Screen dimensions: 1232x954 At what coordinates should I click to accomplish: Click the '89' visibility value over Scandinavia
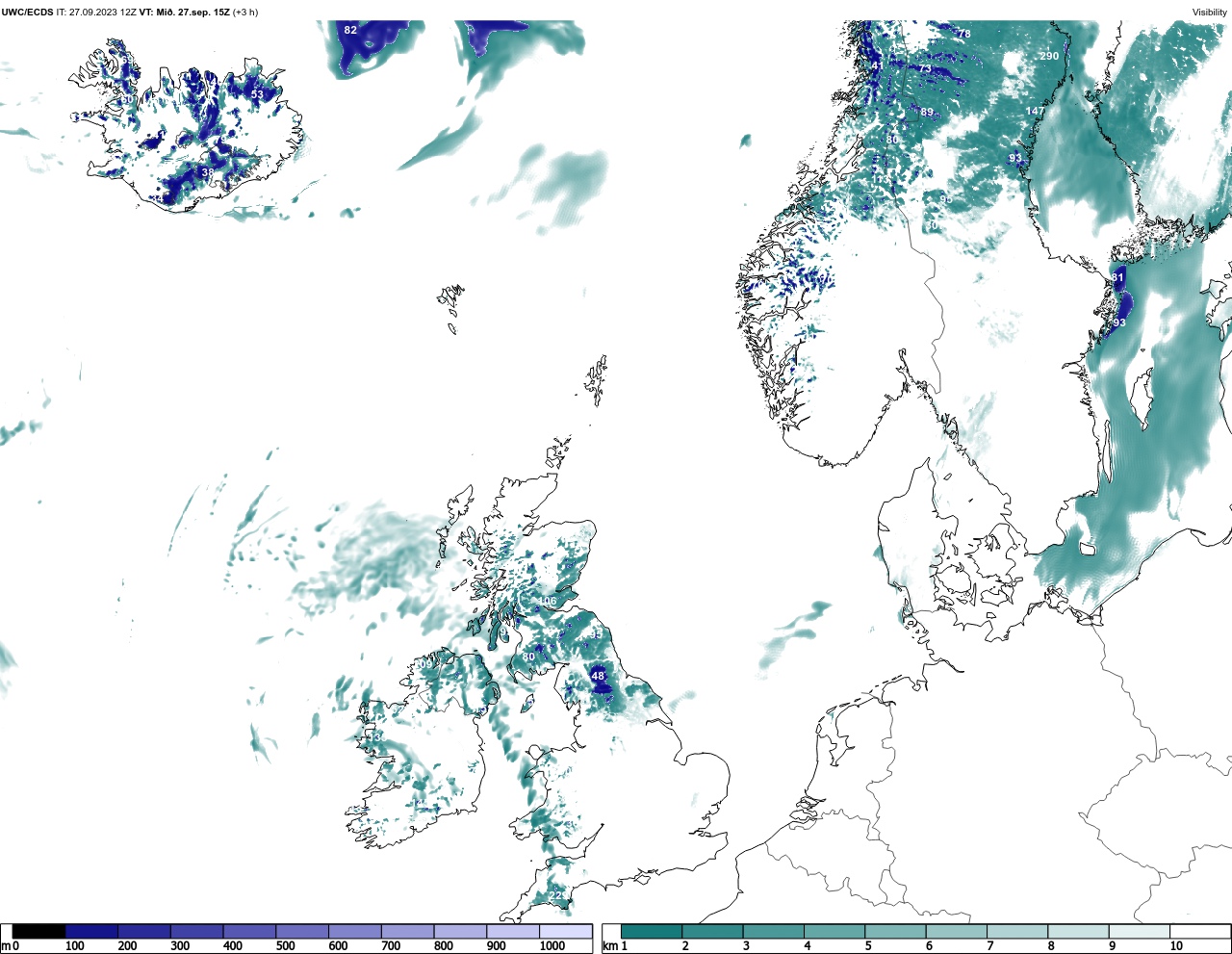click(x=927, y=112)
